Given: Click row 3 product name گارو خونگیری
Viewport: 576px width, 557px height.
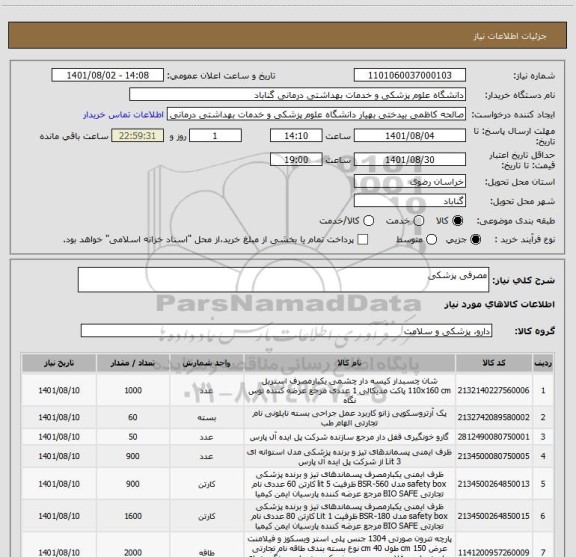Looking at the screenshot, I should [349, 437].
